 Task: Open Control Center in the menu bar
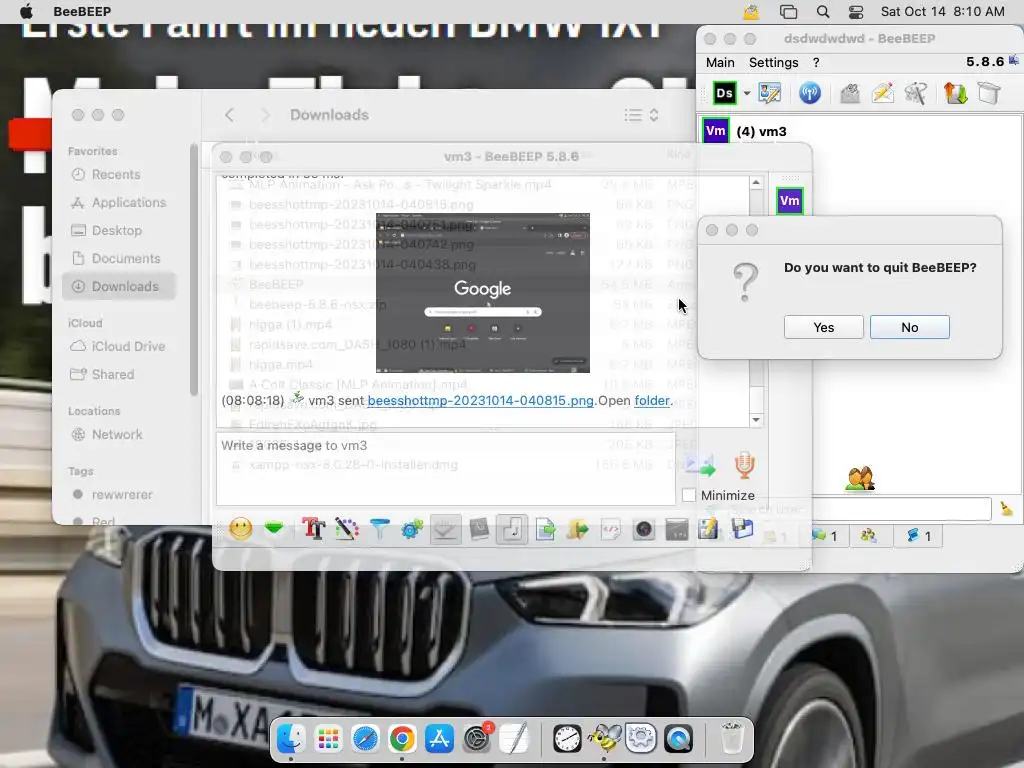[x=856, y=12]
